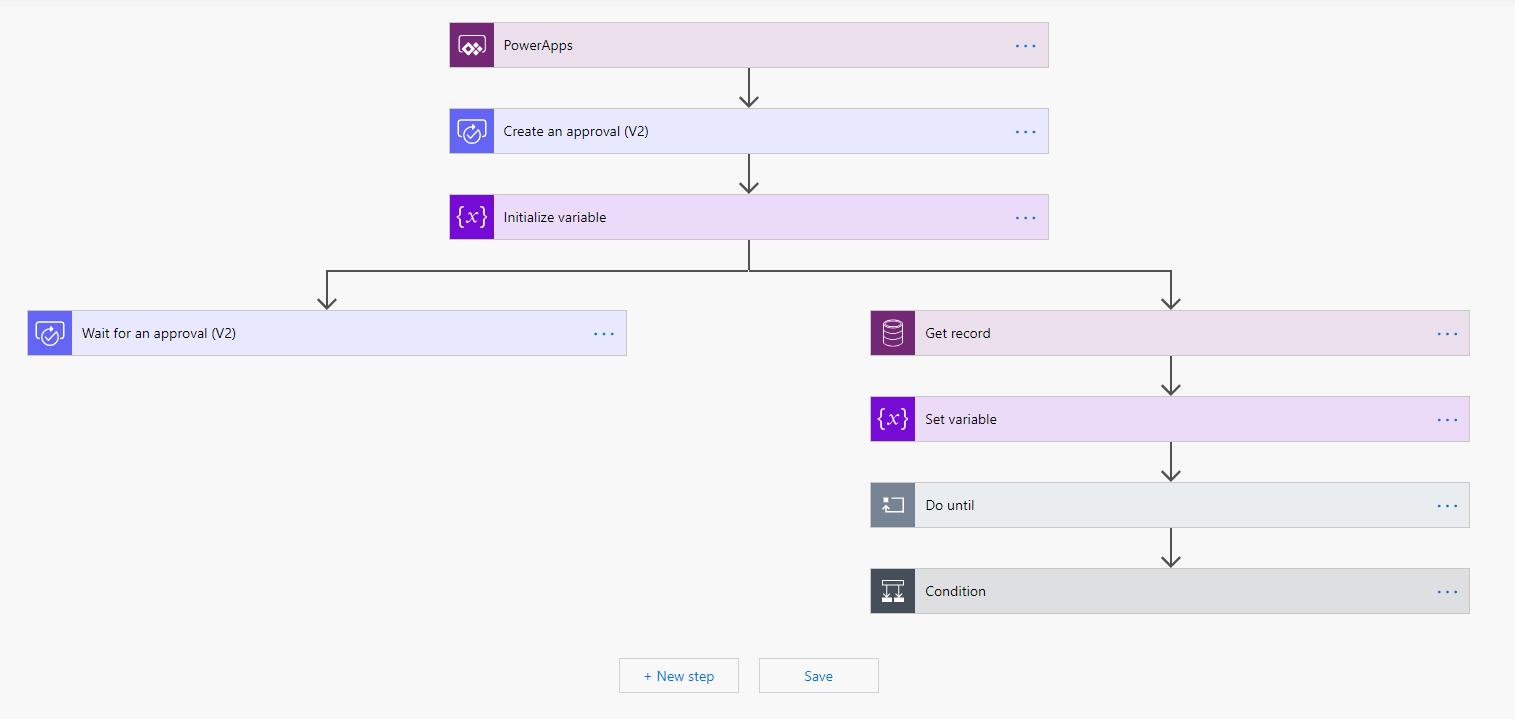Click the Do until loop icon
Viewport: 1515px width, 719px height.
click(893, 505)
